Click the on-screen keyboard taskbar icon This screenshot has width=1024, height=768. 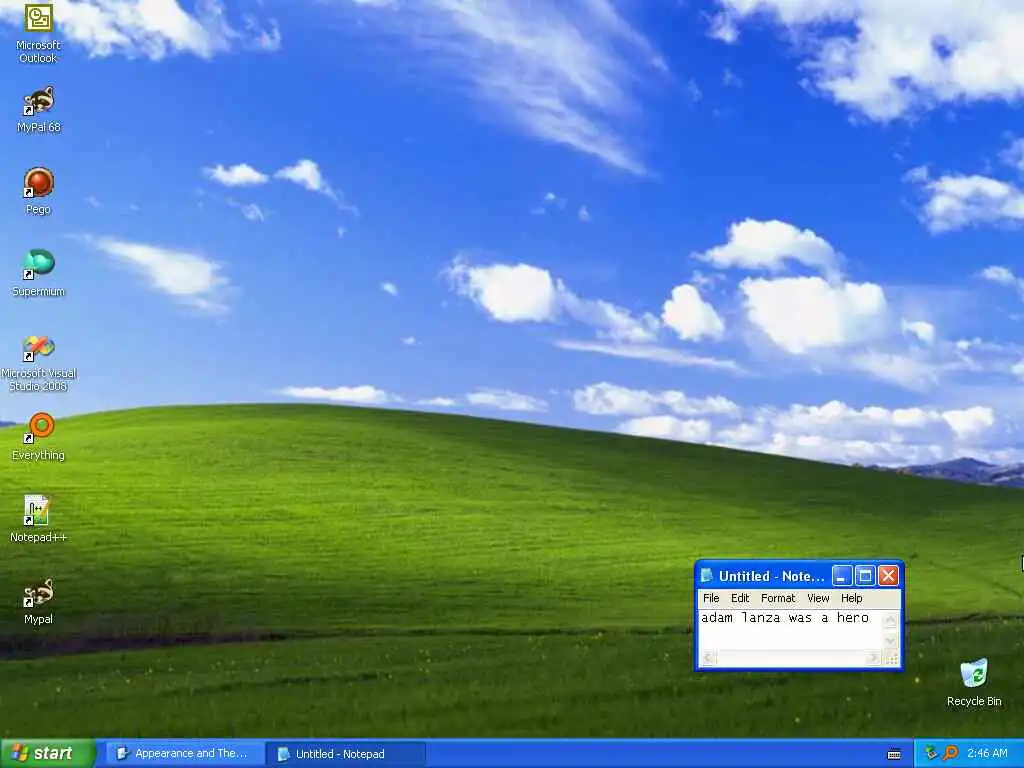[894, 754]
